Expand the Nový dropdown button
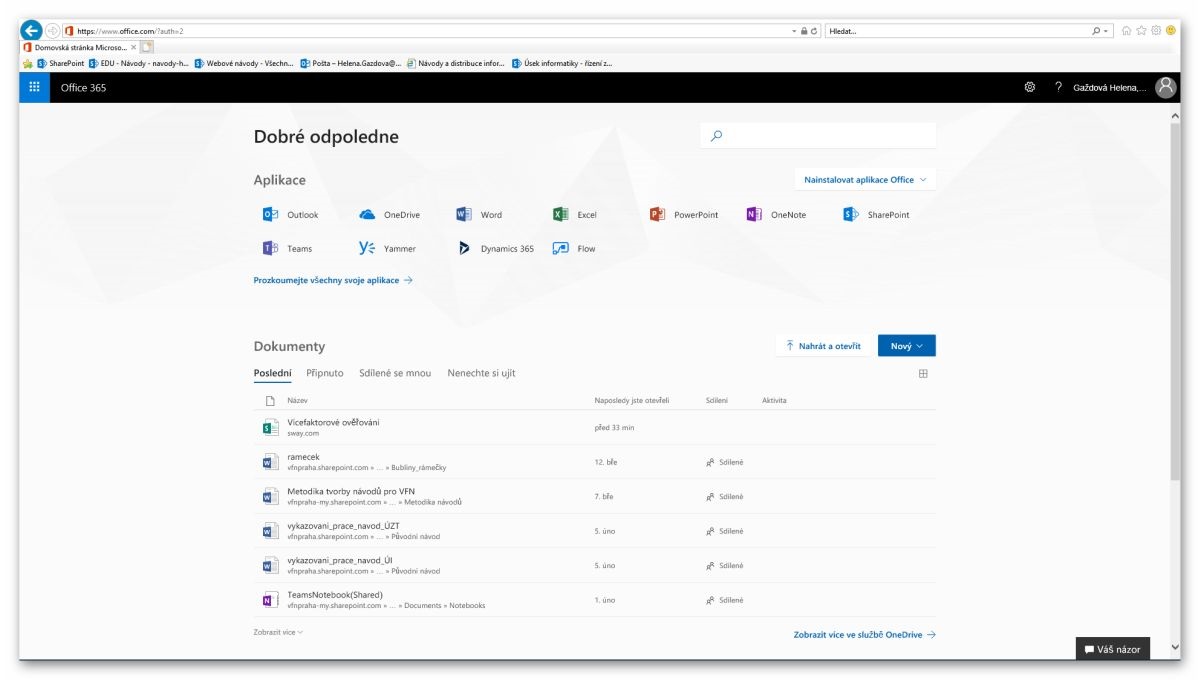 pyautogui.click(x=907, y=345)
